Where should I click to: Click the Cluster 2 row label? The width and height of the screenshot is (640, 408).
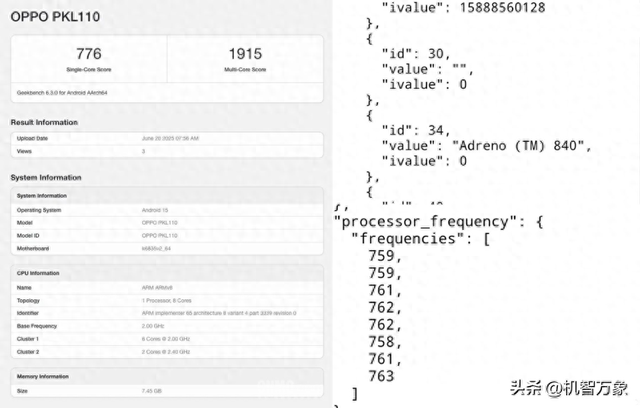pyautogui.click(x=28, y=352)
